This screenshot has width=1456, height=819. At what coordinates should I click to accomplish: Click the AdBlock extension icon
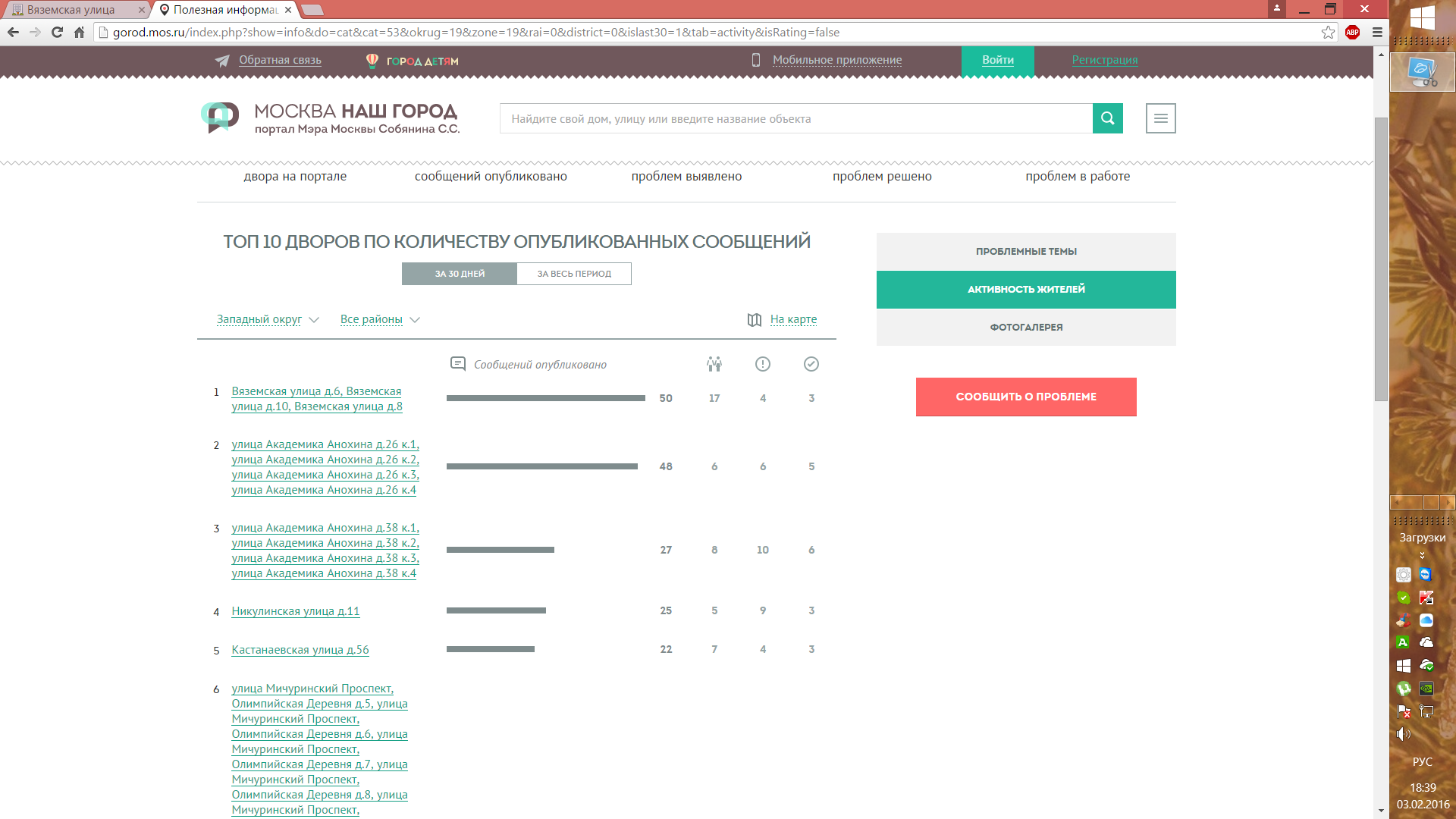(x=1352, y=32)
